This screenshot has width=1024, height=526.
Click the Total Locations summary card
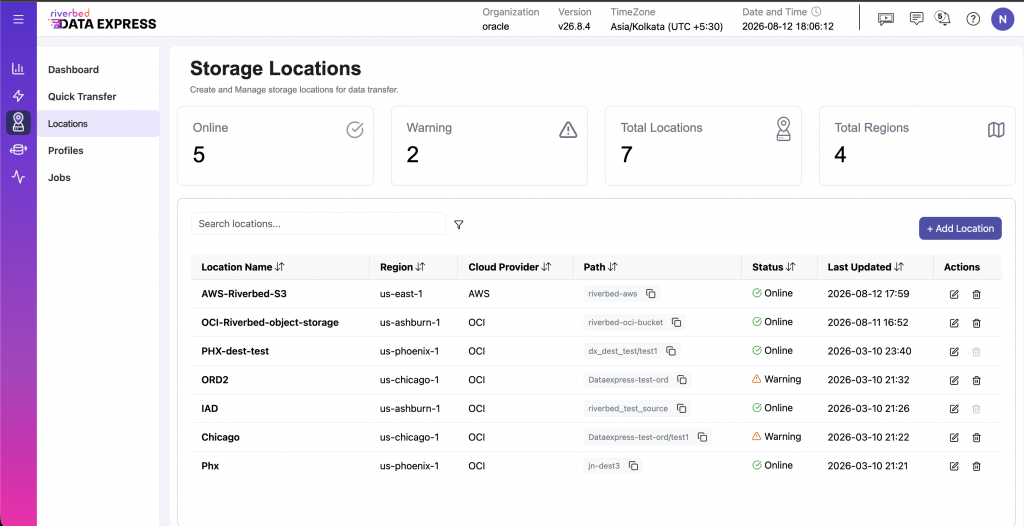(703, 146)
